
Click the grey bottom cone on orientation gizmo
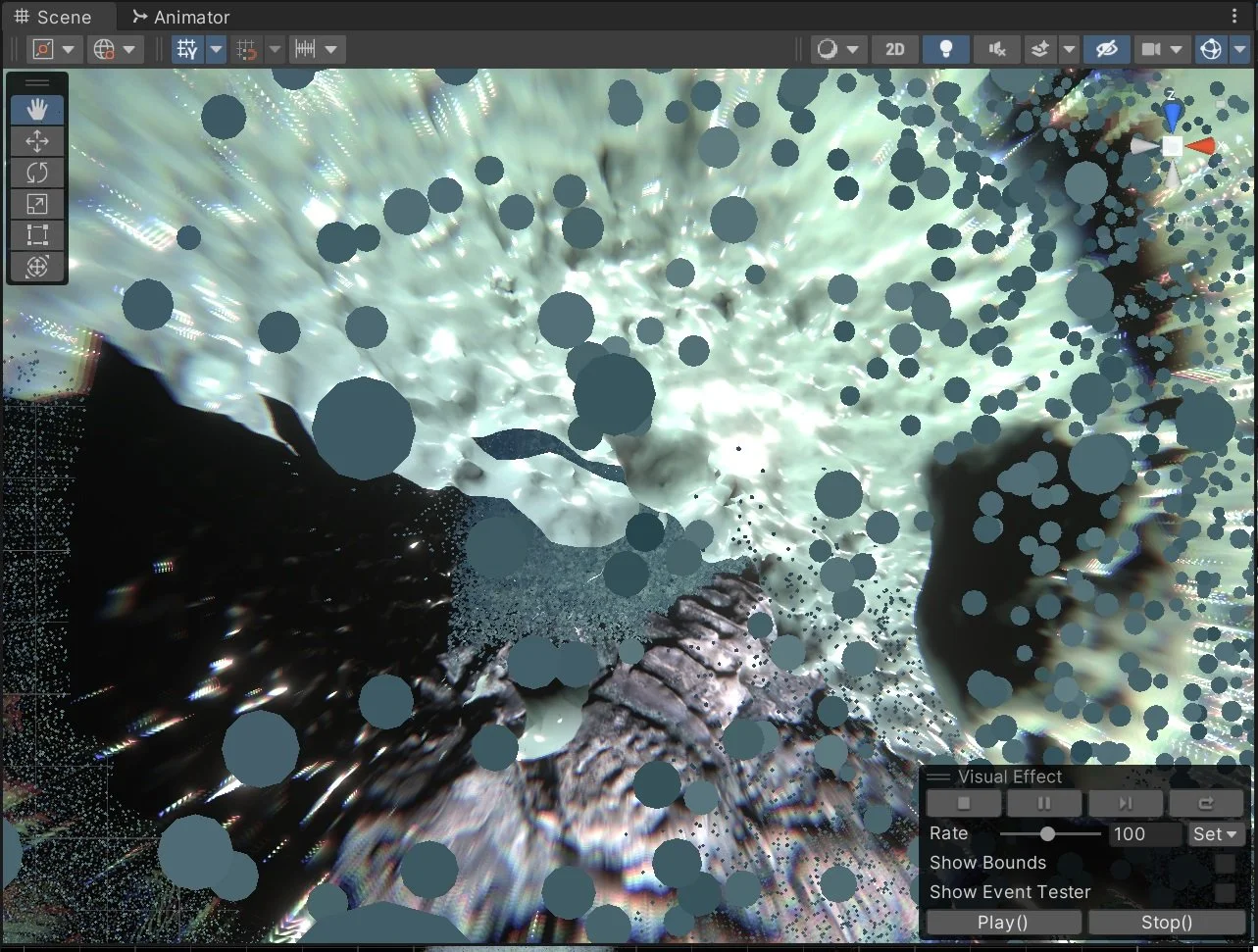click(1173, 175)
